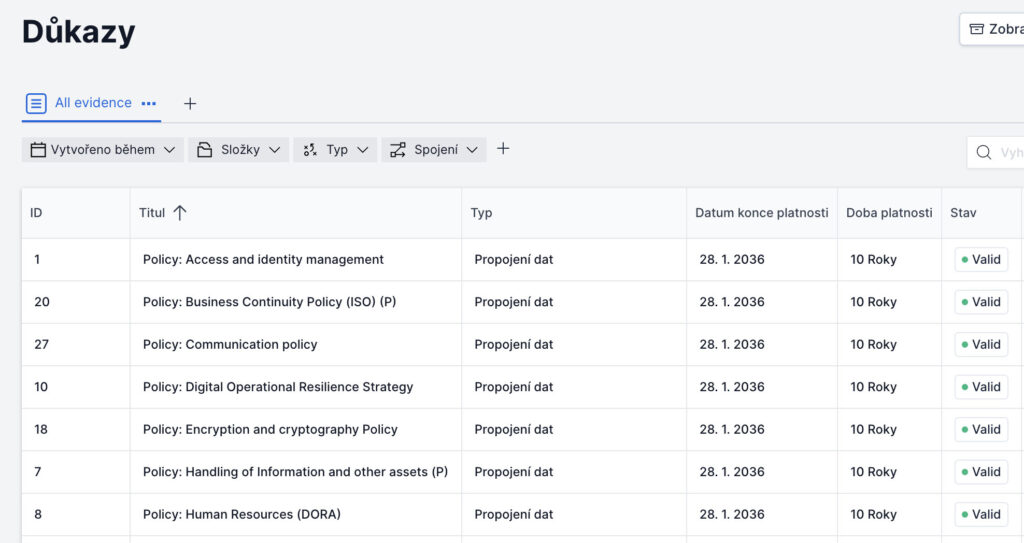Sort by Datum konce platnosti column
The width and height of the screenshot is (1024, 543).
tap(761, 212)
